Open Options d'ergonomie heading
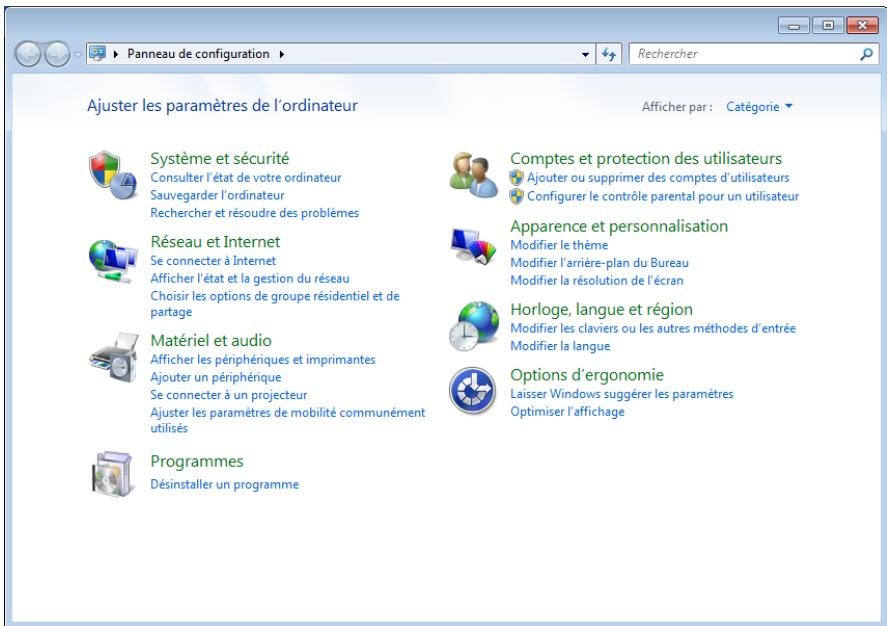The image size is (887, 626). tap(587, 375)
